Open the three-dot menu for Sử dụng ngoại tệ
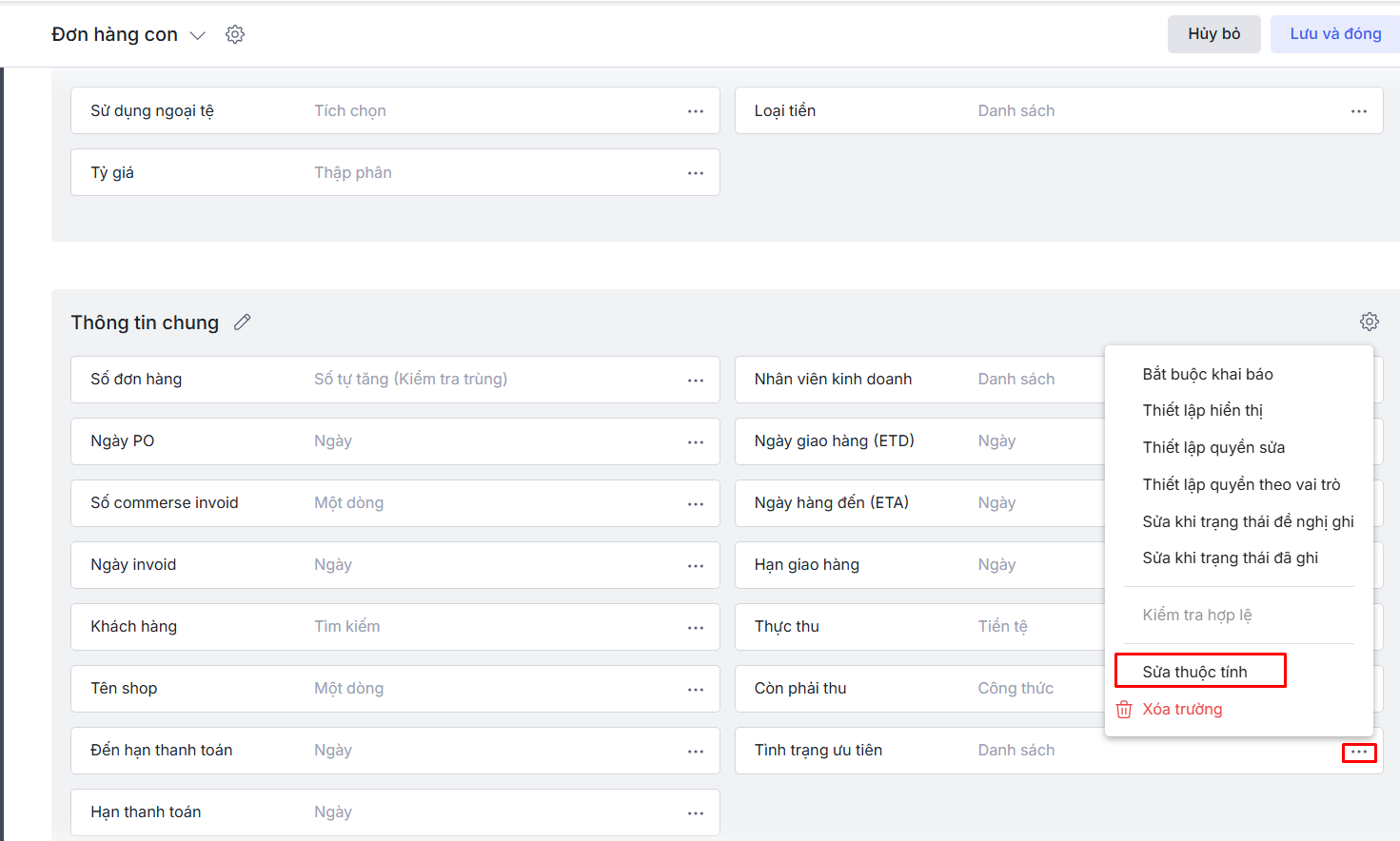This screenshot has height=841, width=1400. point(696,111)
